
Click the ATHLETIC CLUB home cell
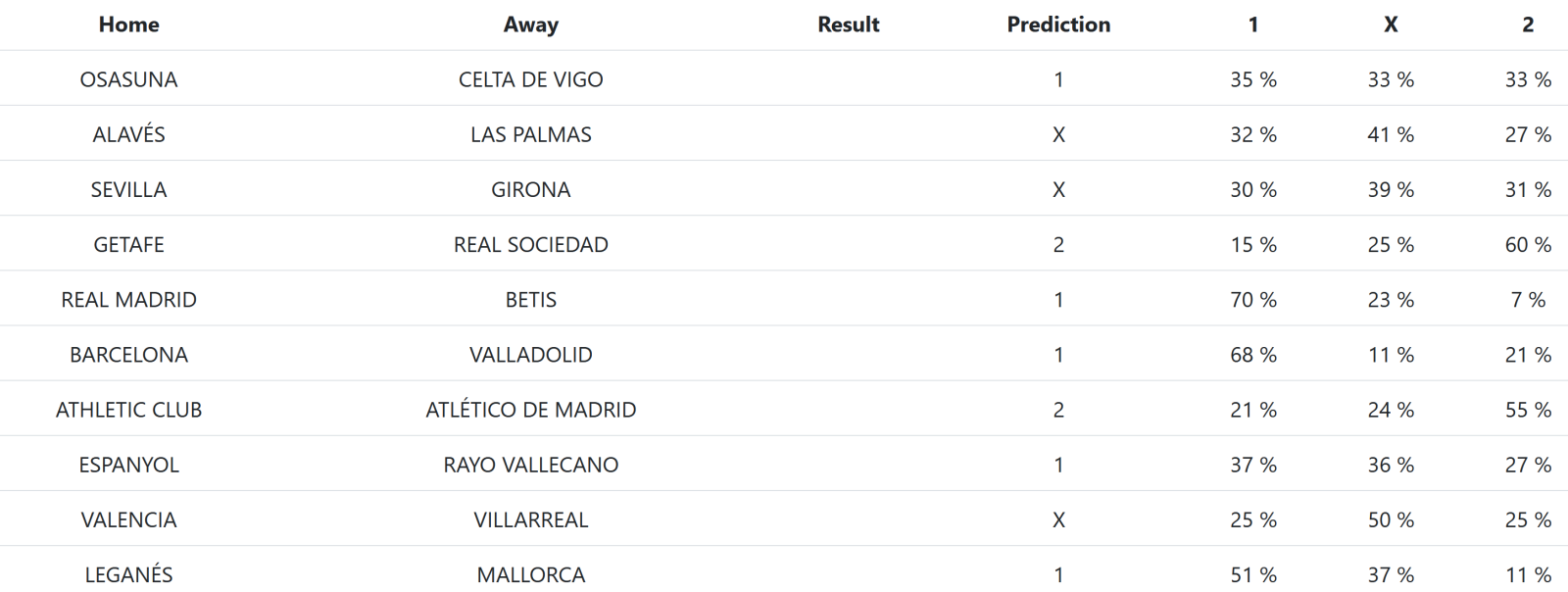click(128, 410)
